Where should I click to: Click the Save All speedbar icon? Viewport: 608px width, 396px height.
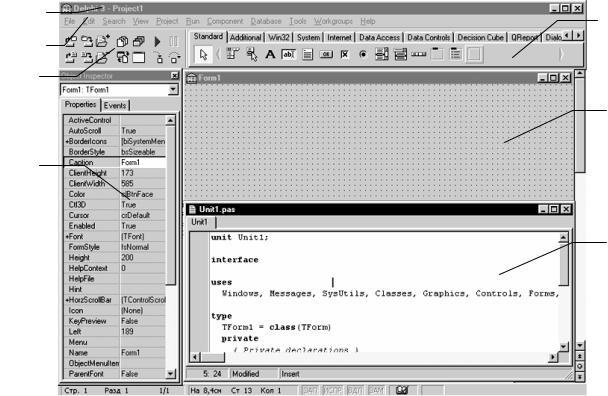pyautogui.click(x=87, y=41)
